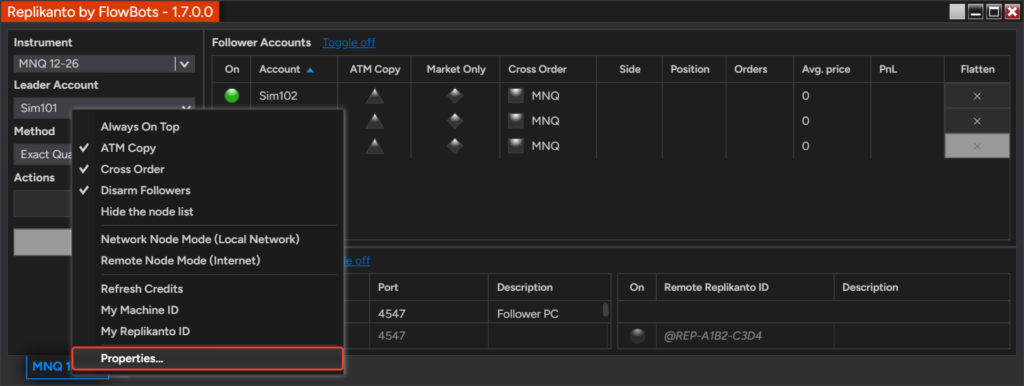The image size is (1024, 386).
Task: Edit the @REP-A1B2-C3D4 remote ID field
Action: [745, 336]
